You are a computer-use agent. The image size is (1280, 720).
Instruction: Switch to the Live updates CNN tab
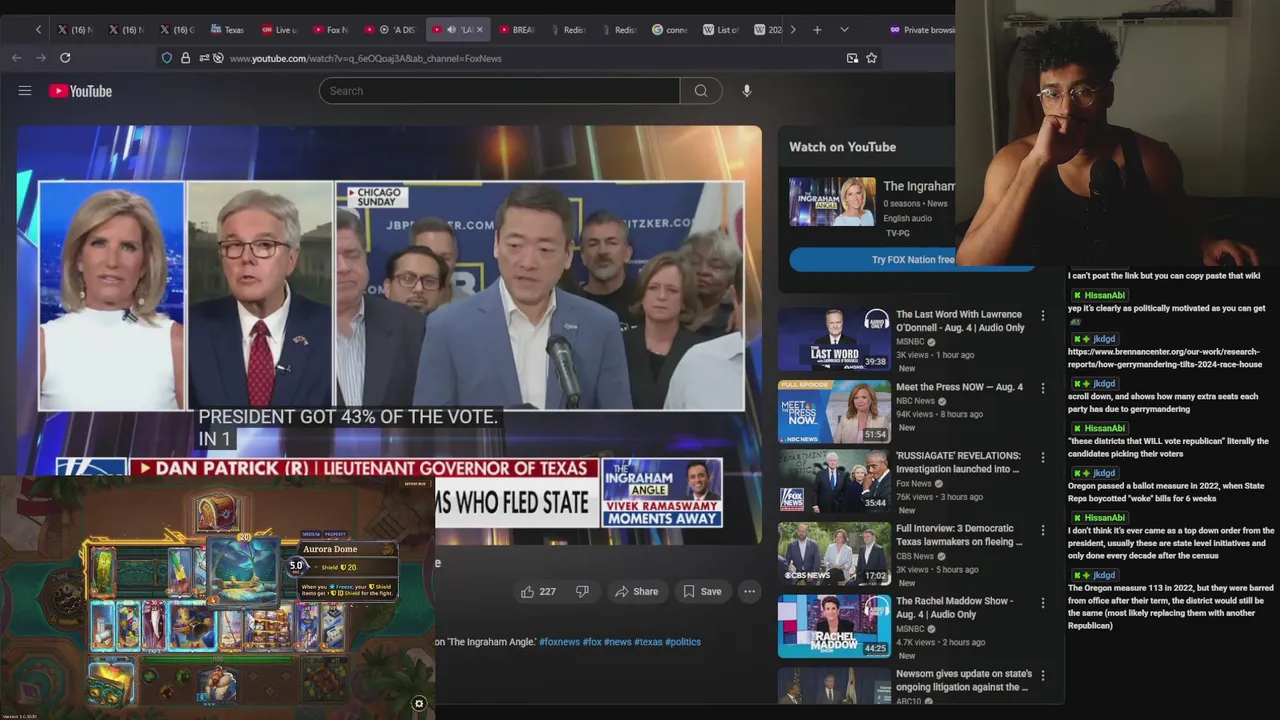click(279, 30)
